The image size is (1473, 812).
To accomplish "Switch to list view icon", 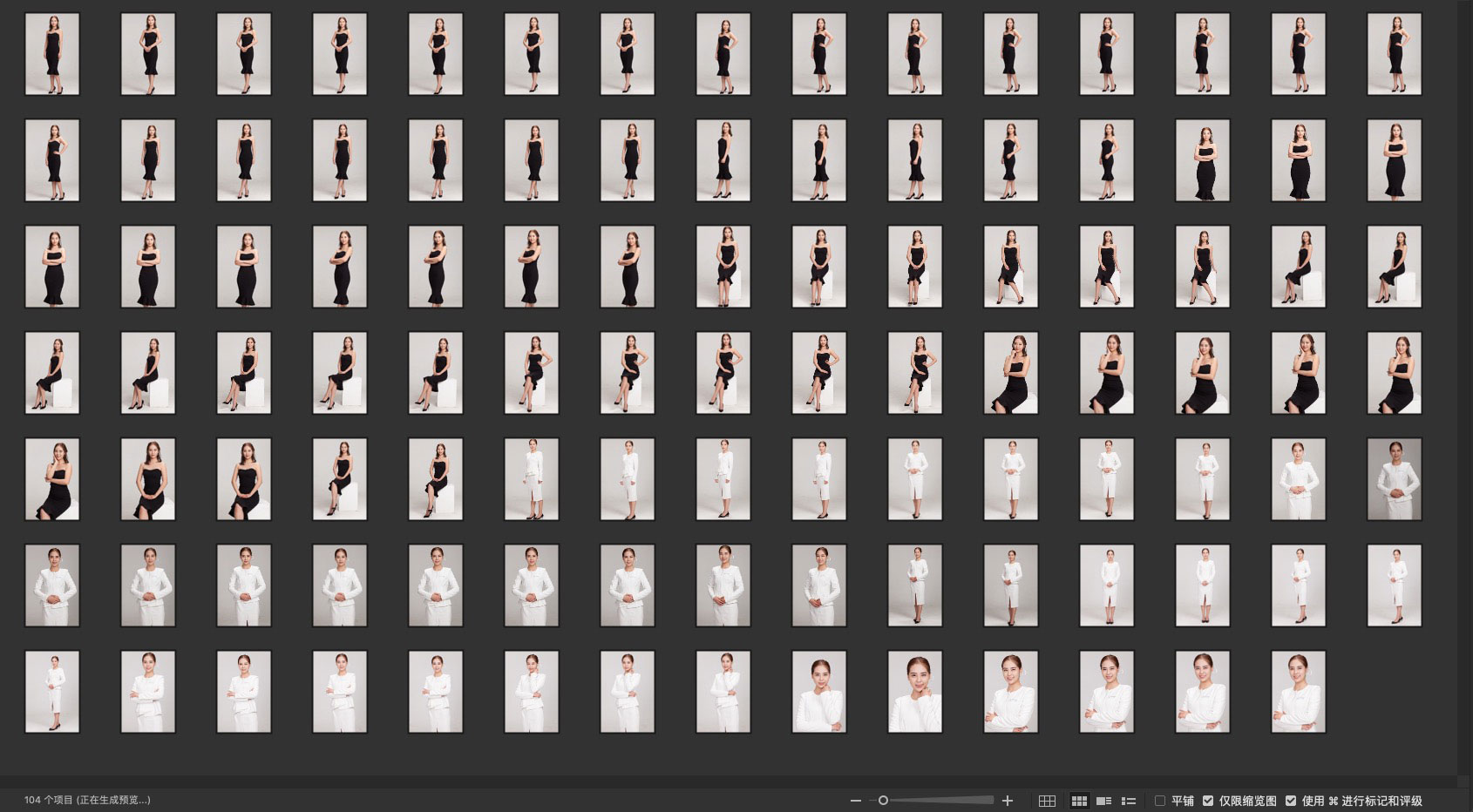I will point(1128,801).
